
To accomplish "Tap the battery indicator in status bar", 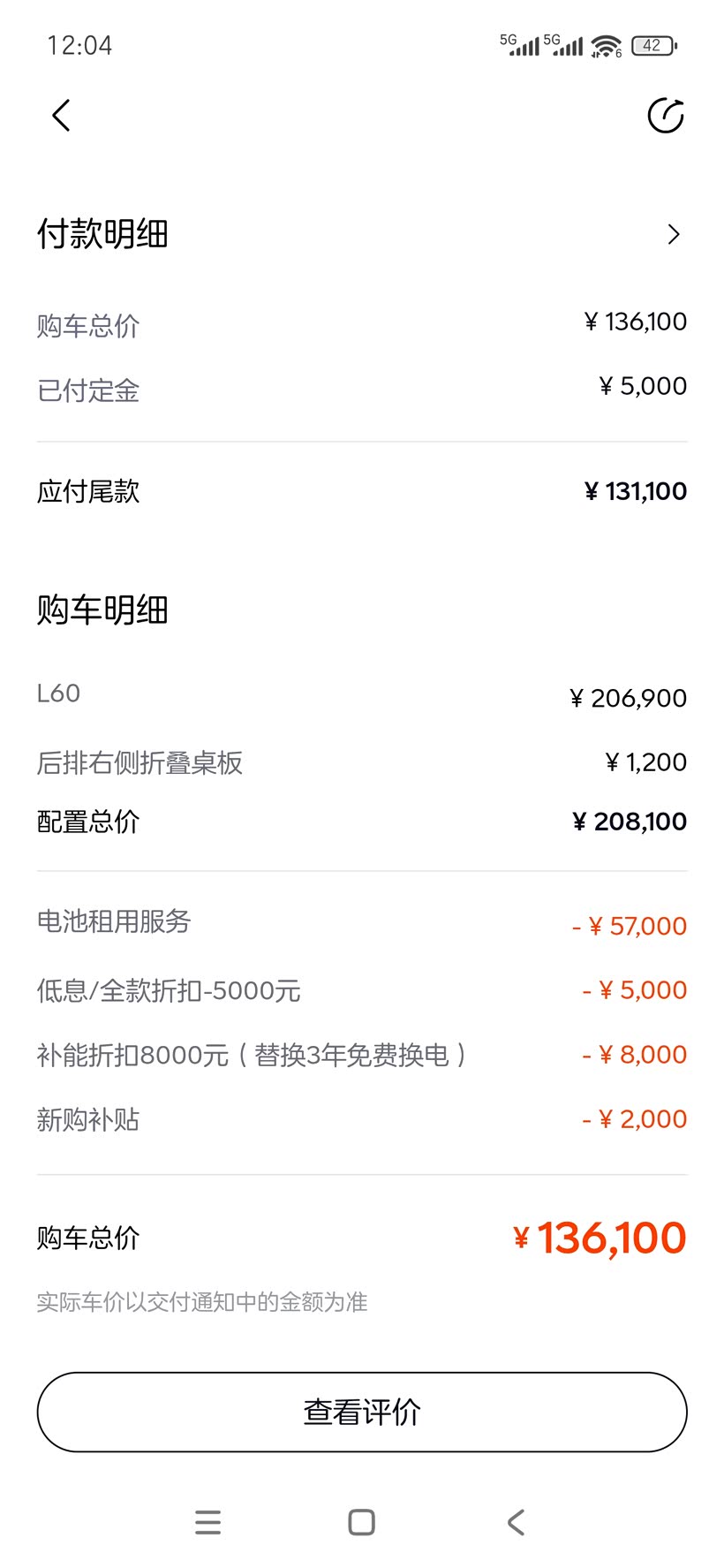I will 654,46.
